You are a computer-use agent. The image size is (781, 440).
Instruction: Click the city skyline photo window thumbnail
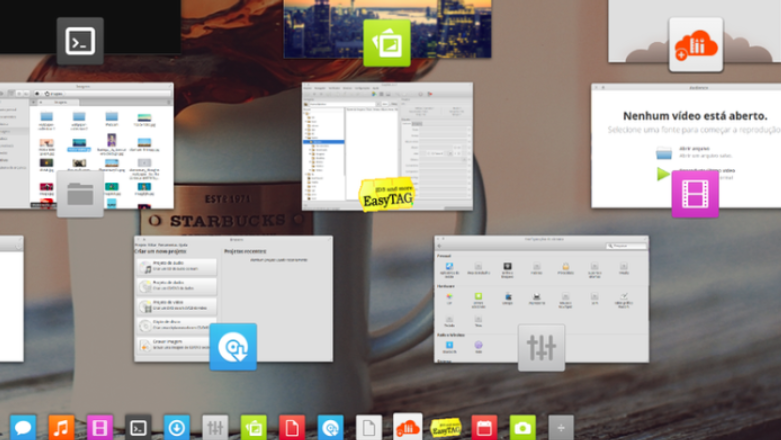tap(388, 29)
